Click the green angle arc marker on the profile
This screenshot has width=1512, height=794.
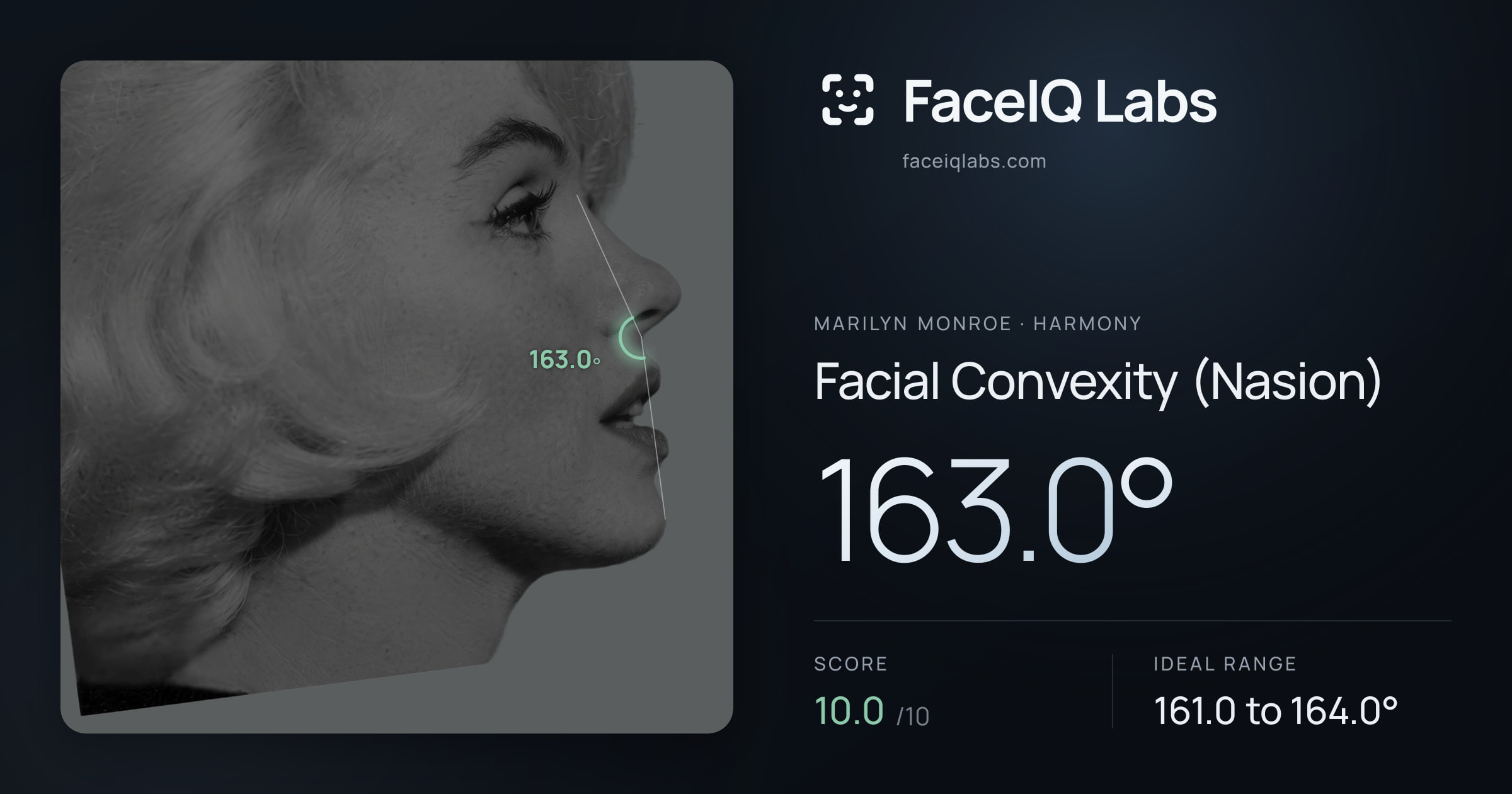click(x=632, y=338)
